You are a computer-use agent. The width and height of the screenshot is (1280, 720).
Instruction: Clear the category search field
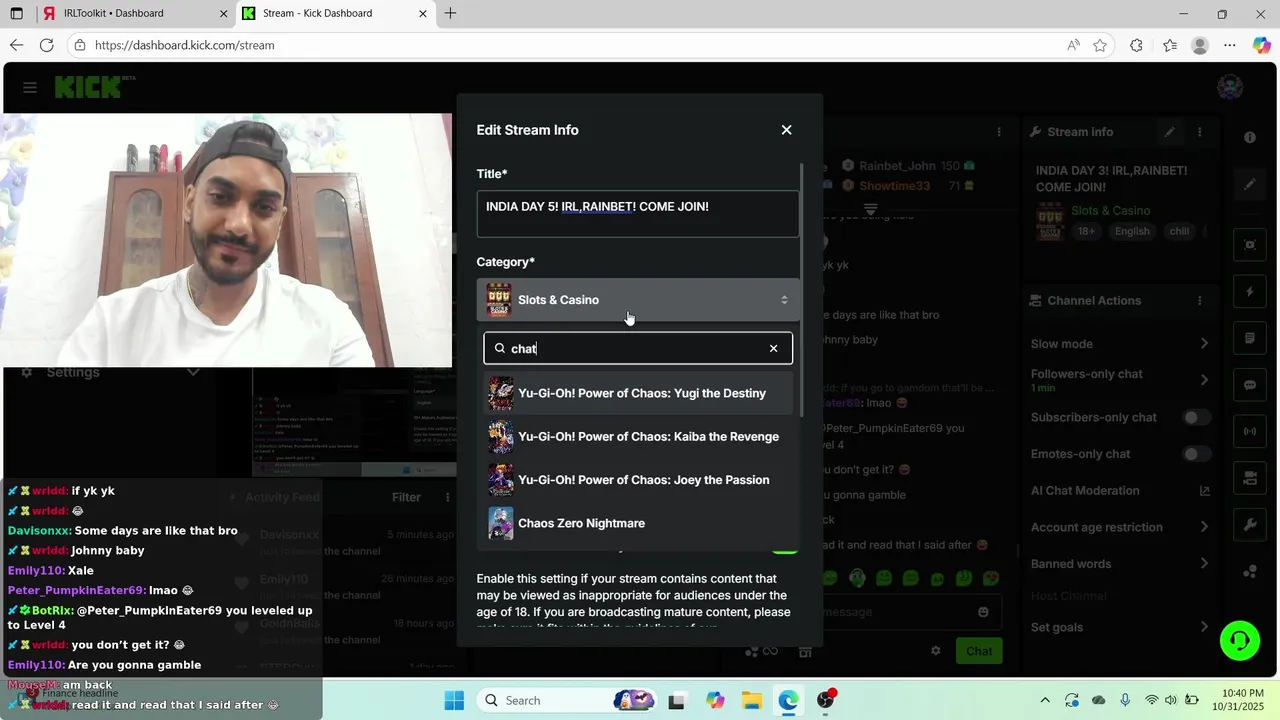(x=773, y=348)
